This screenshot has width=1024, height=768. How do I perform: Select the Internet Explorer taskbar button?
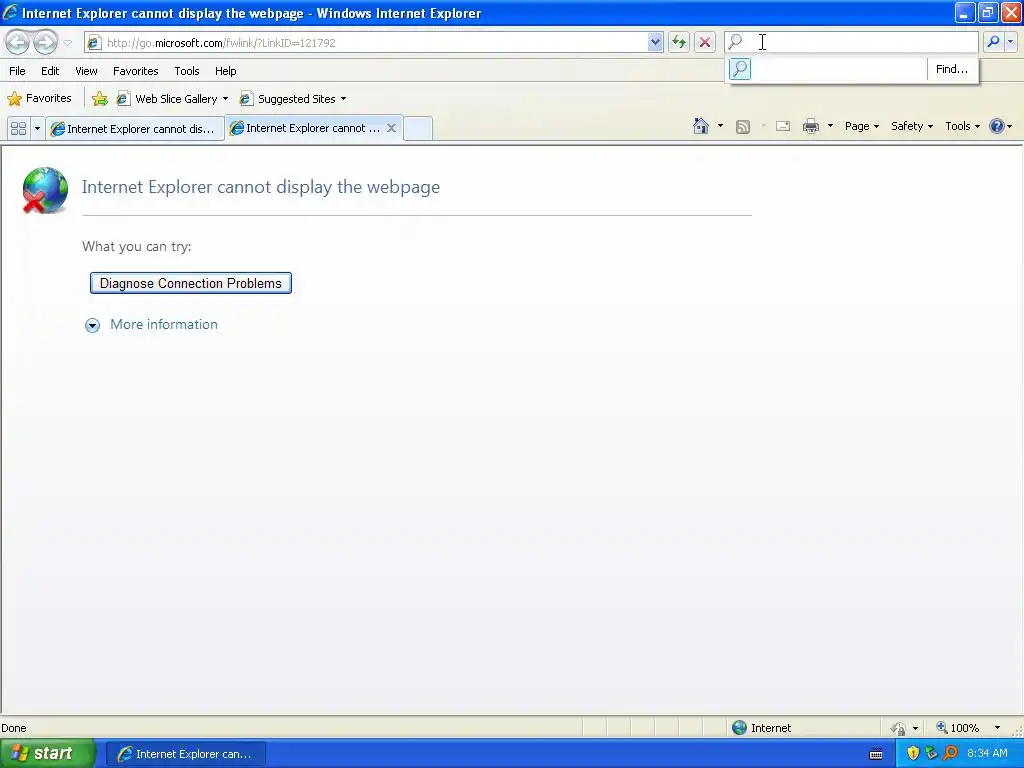(185, 754)
